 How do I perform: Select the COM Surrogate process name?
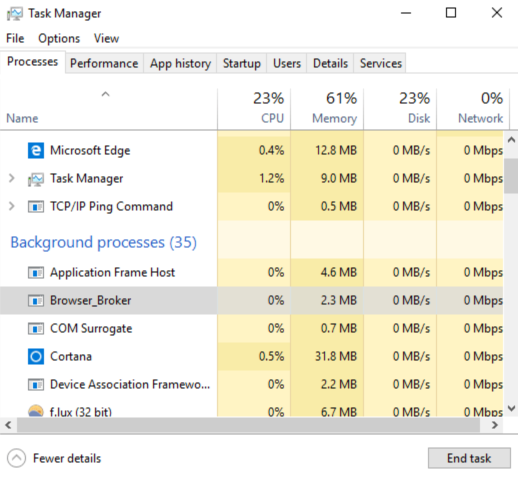pos(91,329)
